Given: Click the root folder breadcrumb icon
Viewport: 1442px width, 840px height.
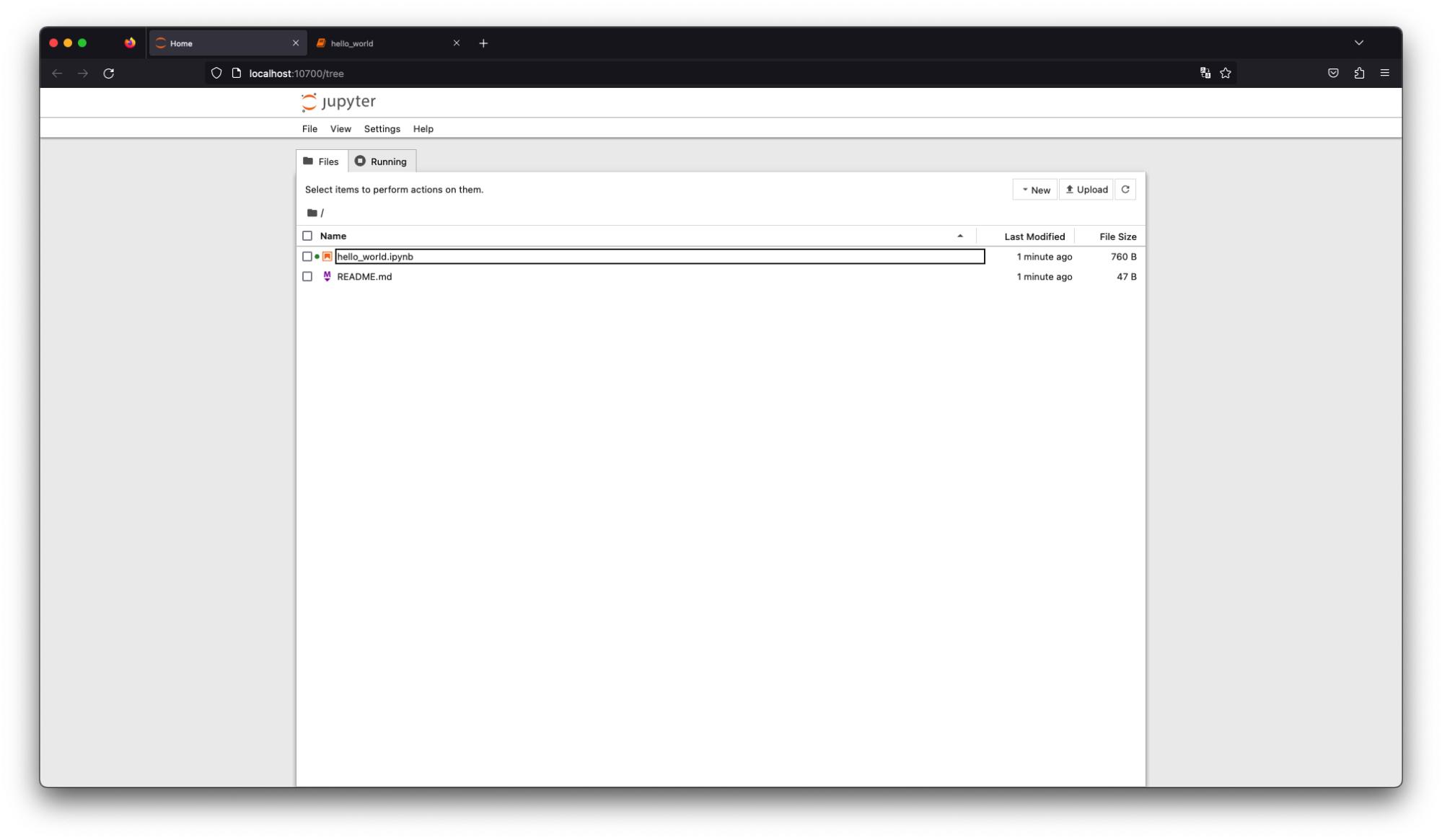Looking at the screenshot, I should [x=312, y=213].
